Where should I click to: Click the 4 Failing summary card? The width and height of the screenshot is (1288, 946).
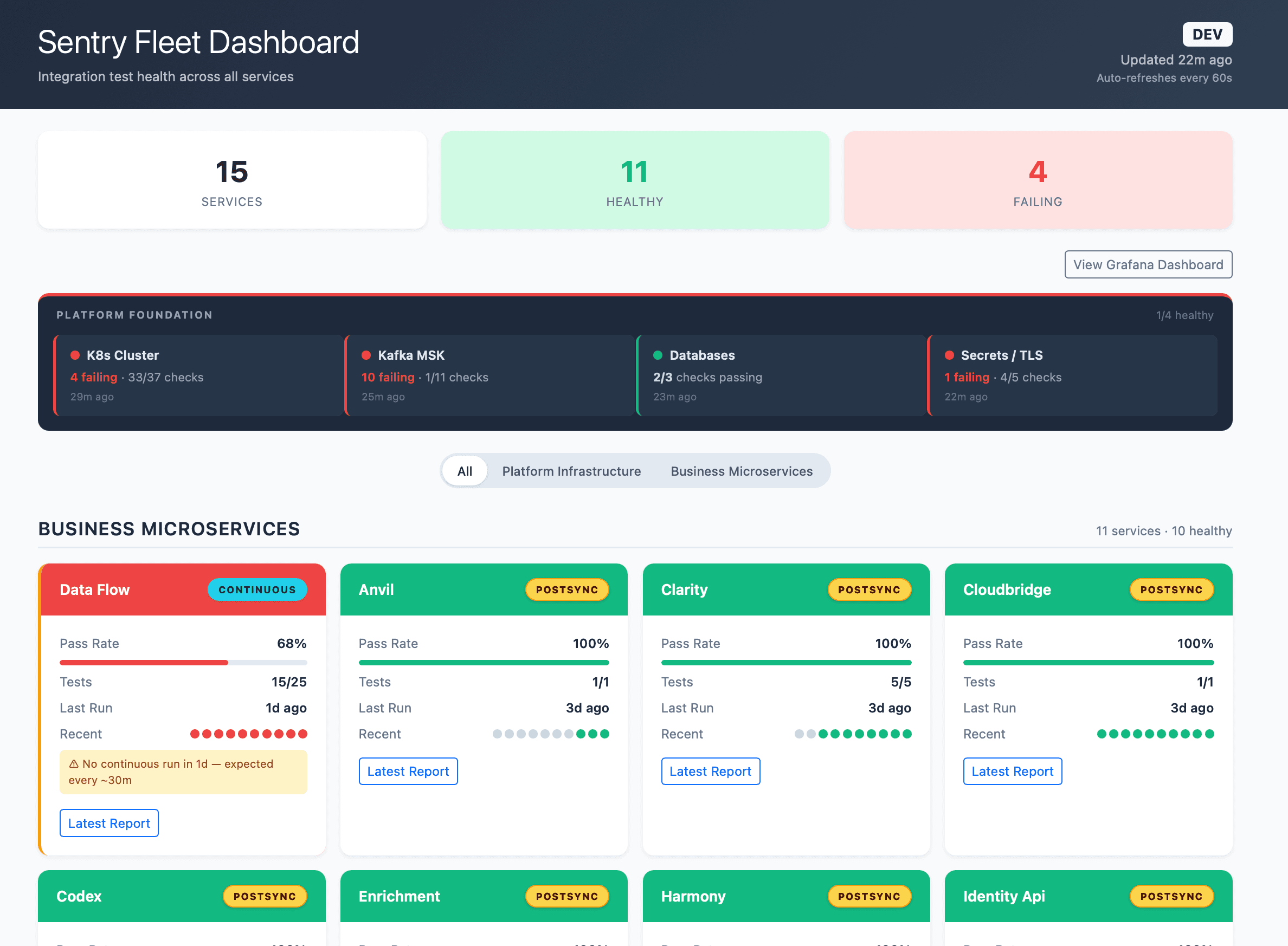coord(1038,180)
